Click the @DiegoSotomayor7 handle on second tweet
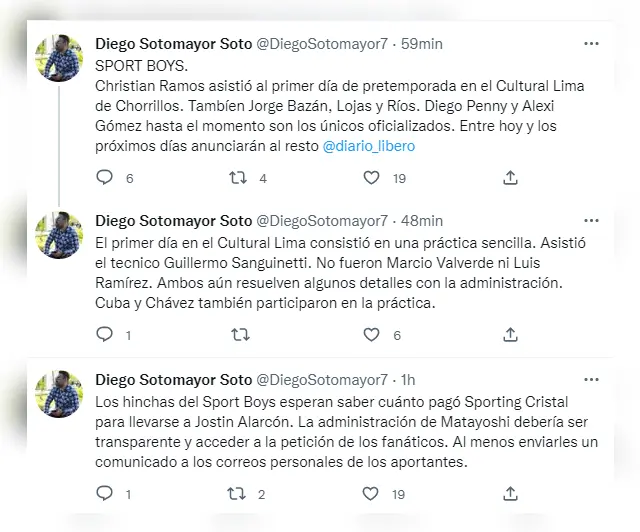Viewport: 640px width, 532px height. click(322, 220)
